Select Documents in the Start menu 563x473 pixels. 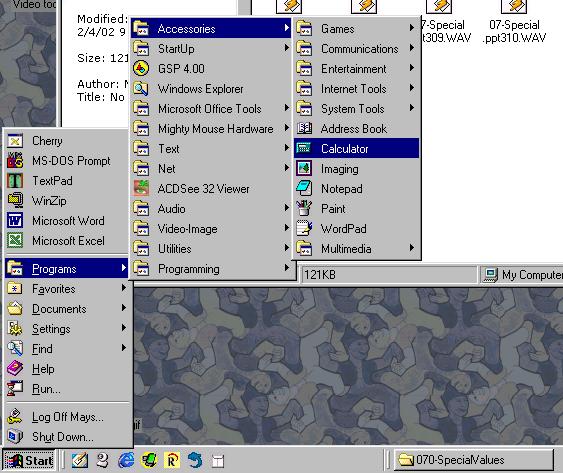click(x=67, y=309)
